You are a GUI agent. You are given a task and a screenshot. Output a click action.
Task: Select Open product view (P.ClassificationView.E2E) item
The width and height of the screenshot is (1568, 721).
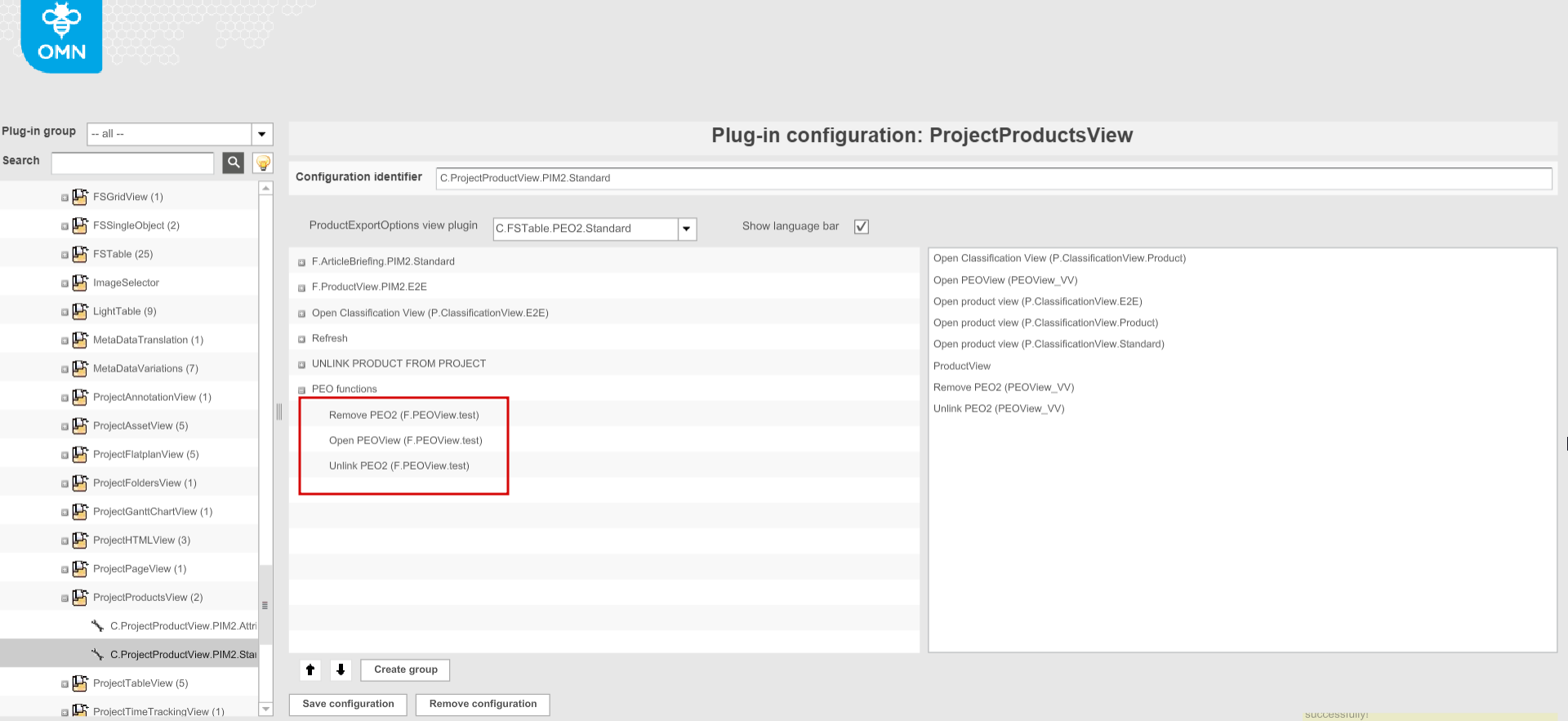1037,301
